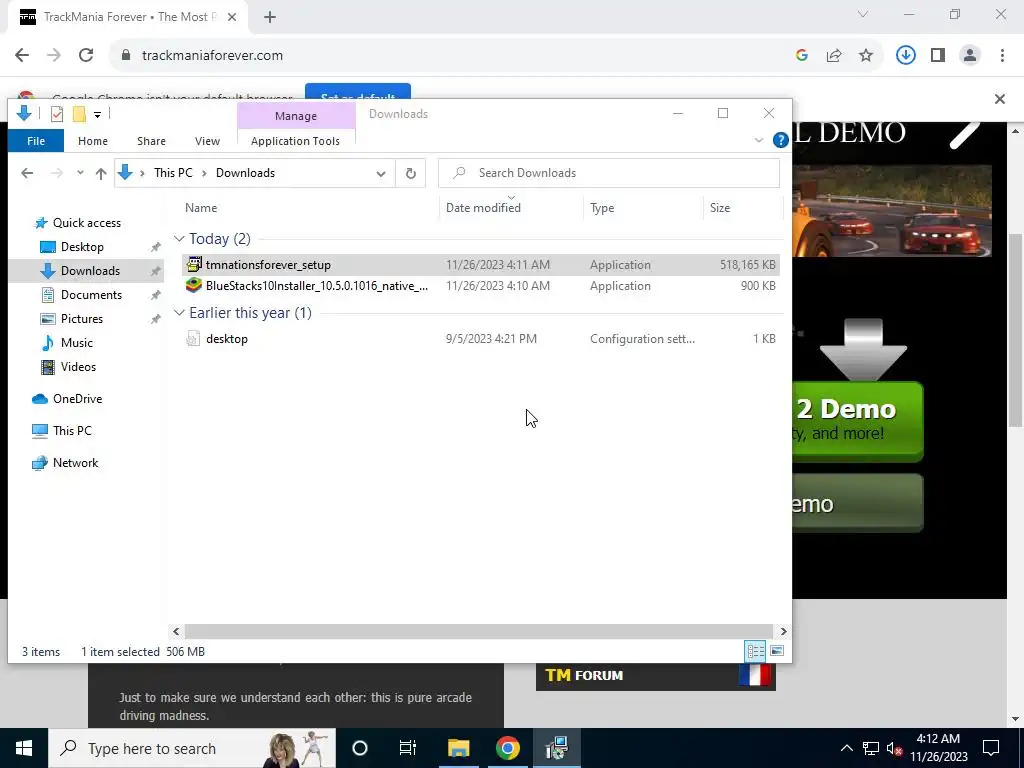Click the Google icon in address bar
Screen dimensions: 1024x768
802,56
